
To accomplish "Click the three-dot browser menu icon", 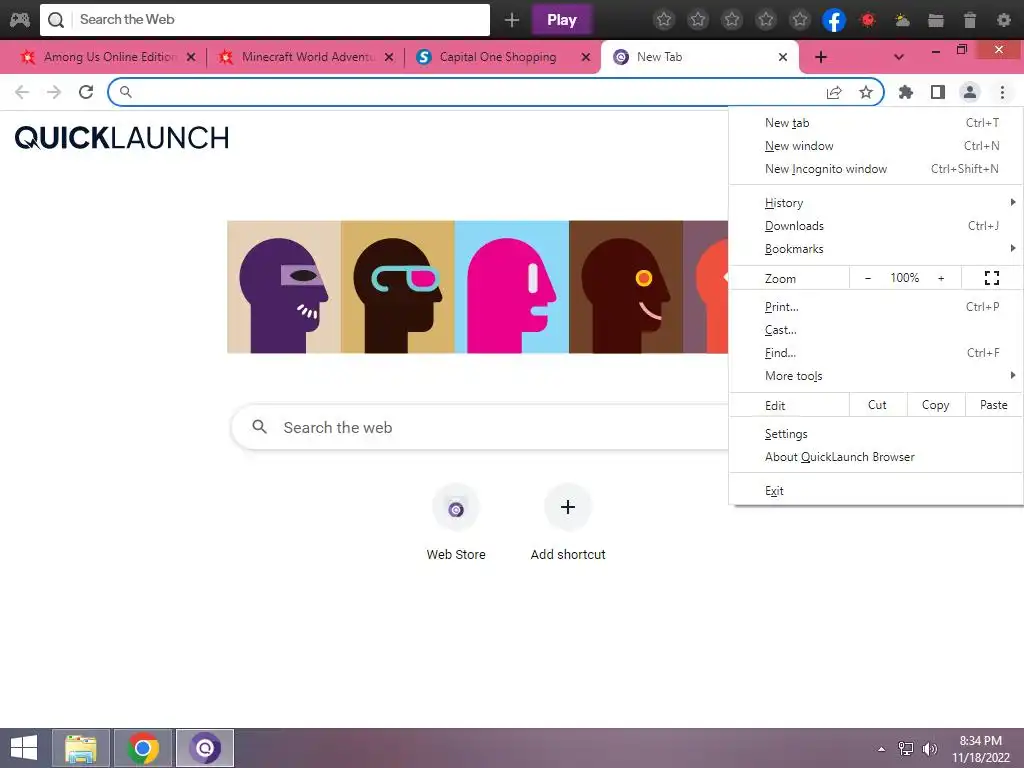I will tap(1002, 92).
